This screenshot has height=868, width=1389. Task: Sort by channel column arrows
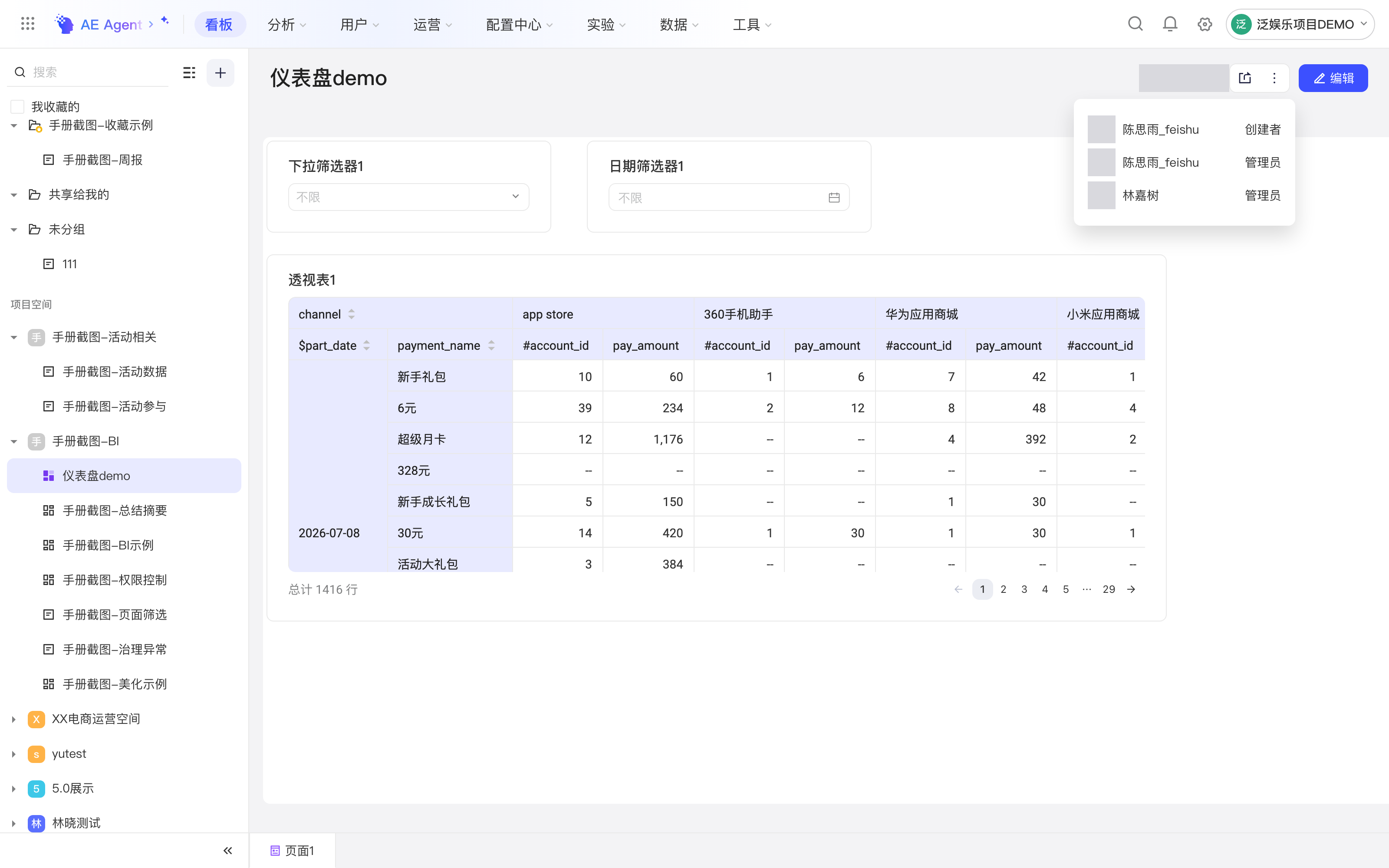click(351, 314)
